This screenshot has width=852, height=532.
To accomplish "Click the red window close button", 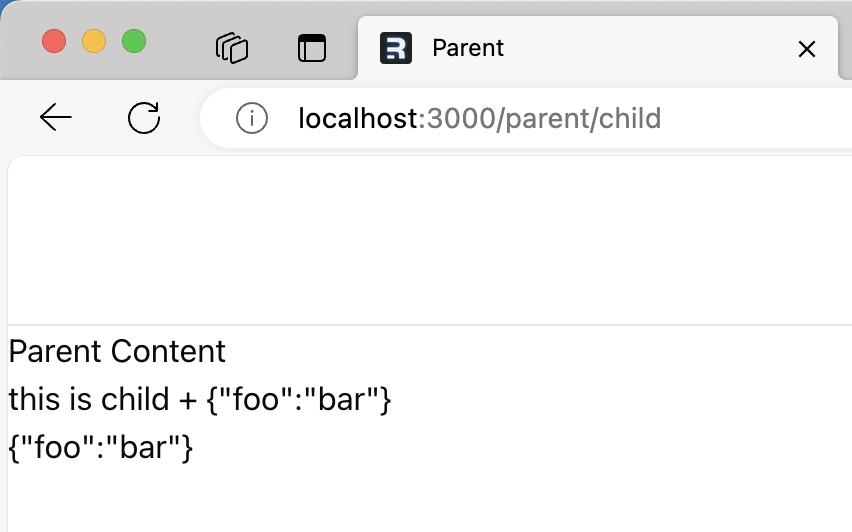I will pyautogui.click(x=54, y=41).
